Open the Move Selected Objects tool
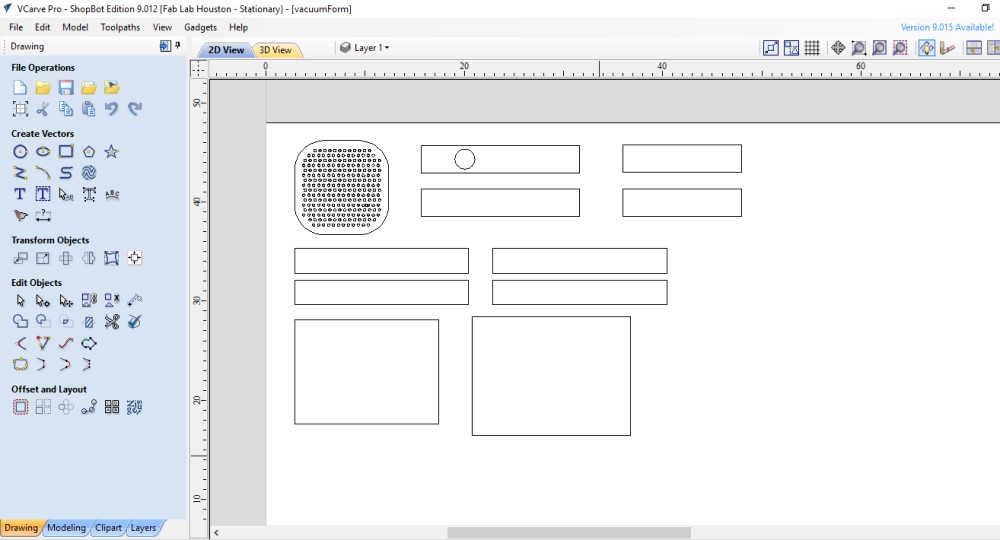This screenshot has width=1000, height=540. click(x=20, y=258)
